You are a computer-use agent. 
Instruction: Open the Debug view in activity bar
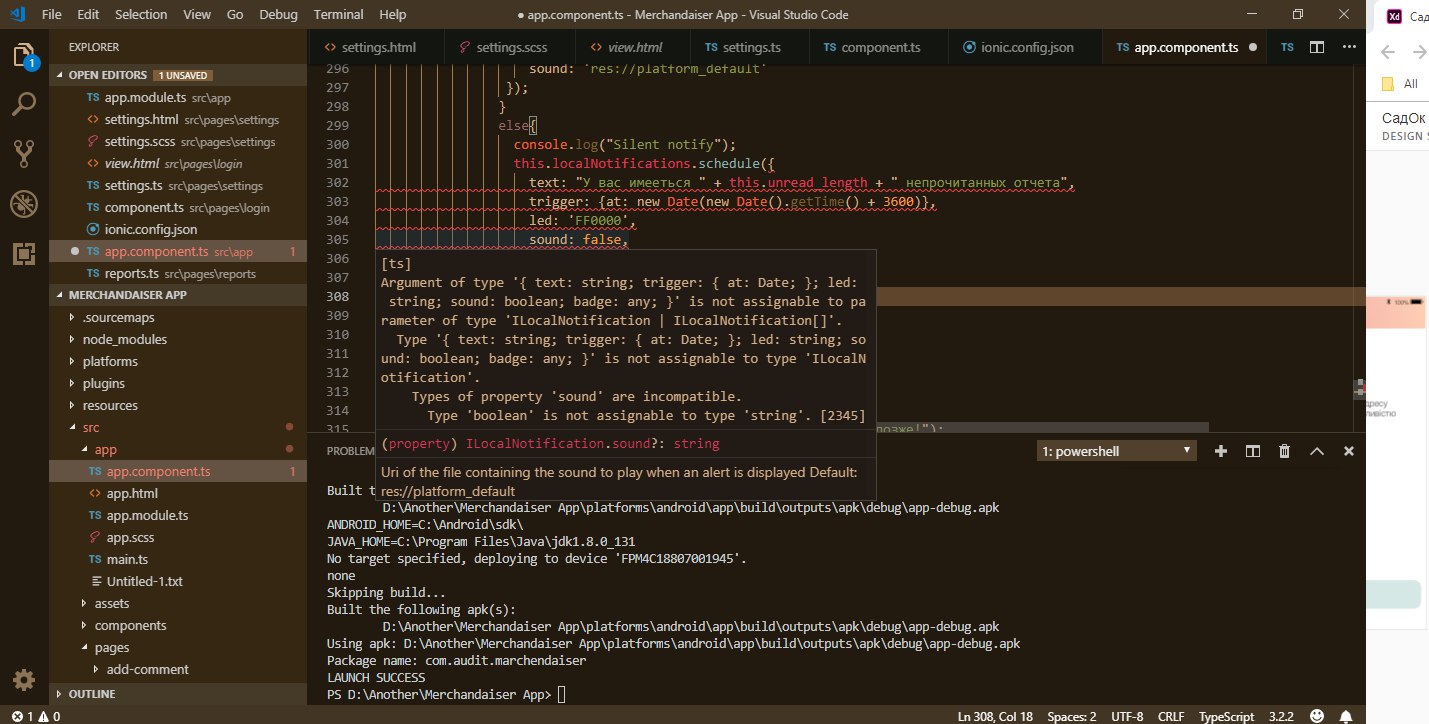pyautogui.click(x=24, y=204)
